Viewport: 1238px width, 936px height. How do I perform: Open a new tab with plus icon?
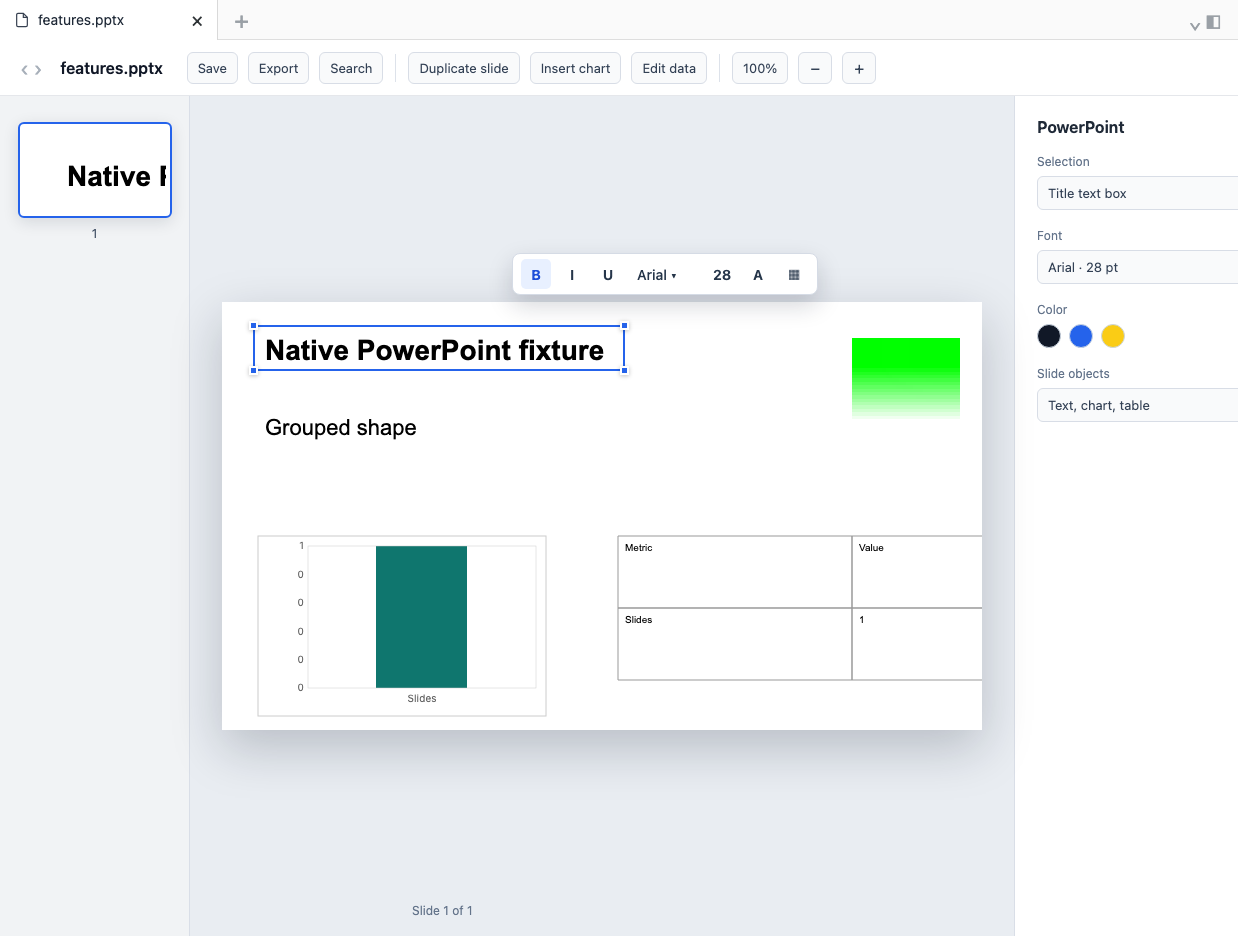point(241,21)
